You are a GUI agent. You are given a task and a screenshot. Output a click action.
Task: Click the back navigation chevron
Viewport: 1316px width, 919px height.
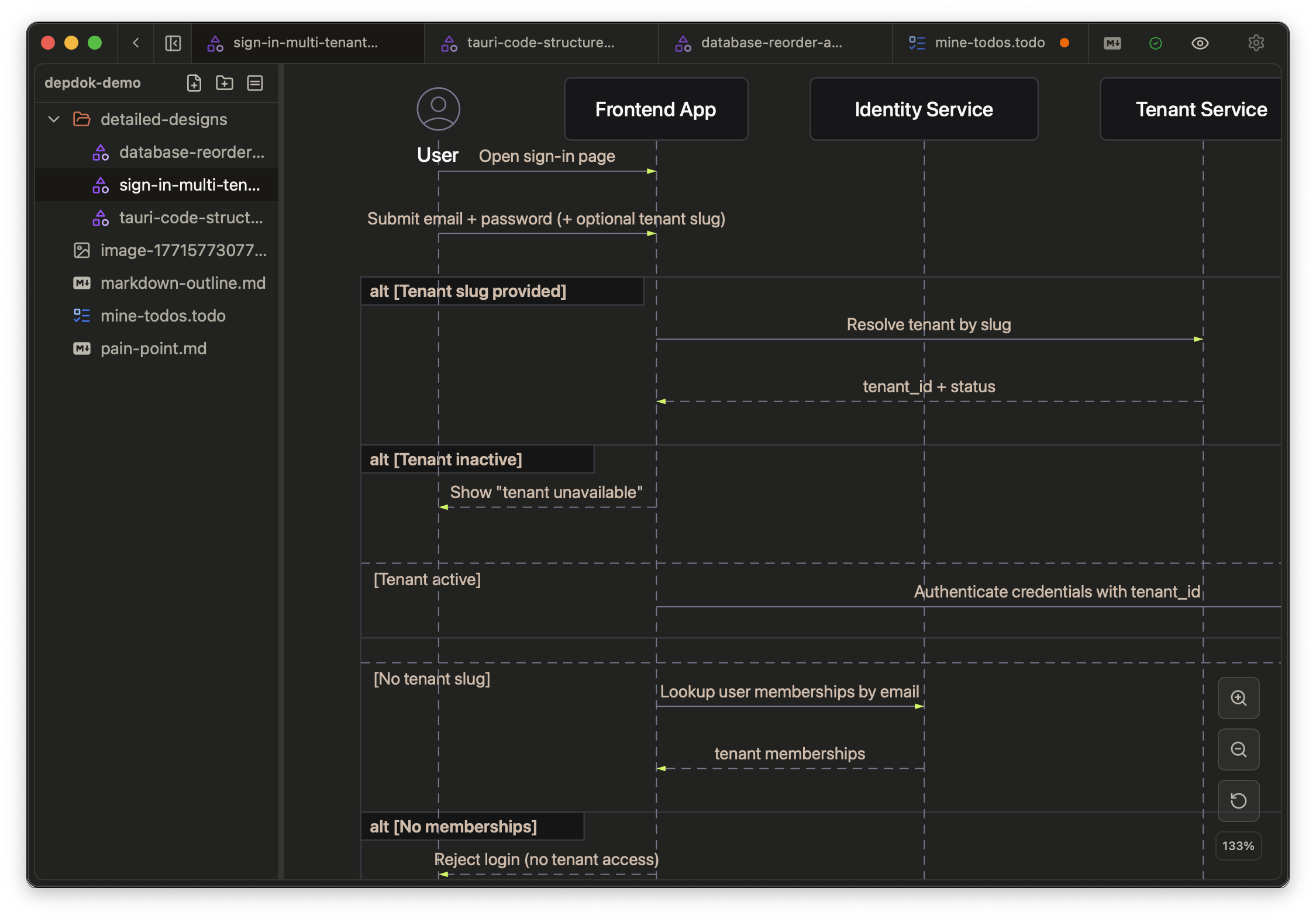(x=136, y=43)
